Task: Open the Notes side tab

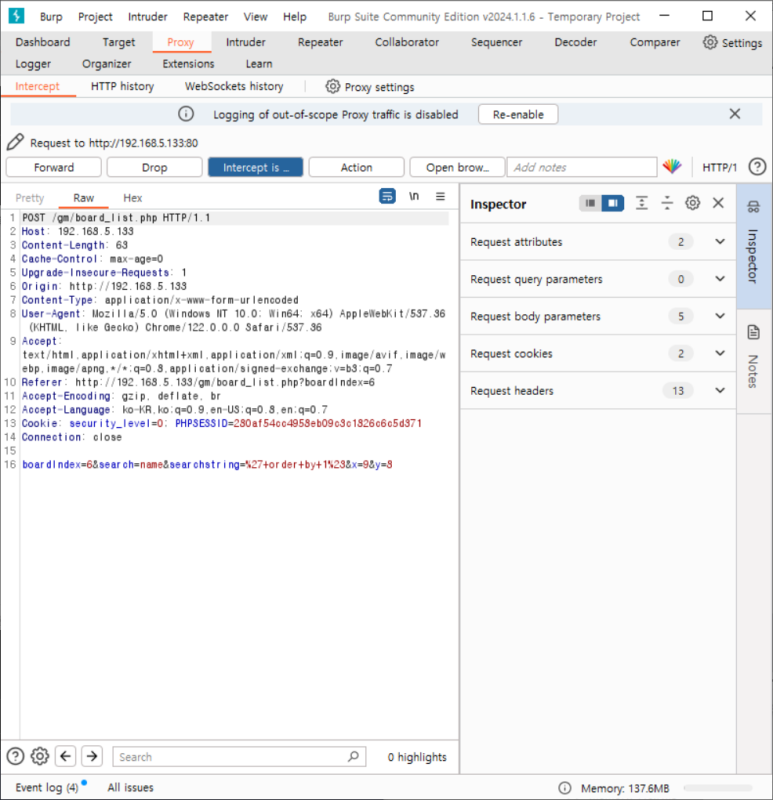Action: 753,362
